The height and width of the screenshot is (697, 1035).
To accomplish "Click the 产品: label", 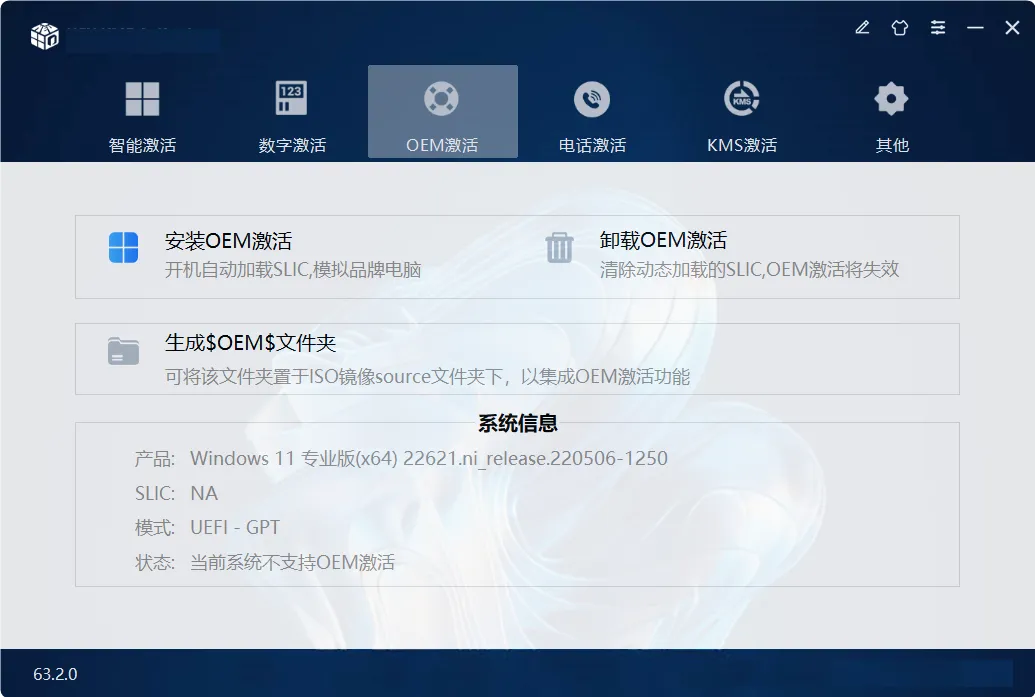I will click(154, 459).
